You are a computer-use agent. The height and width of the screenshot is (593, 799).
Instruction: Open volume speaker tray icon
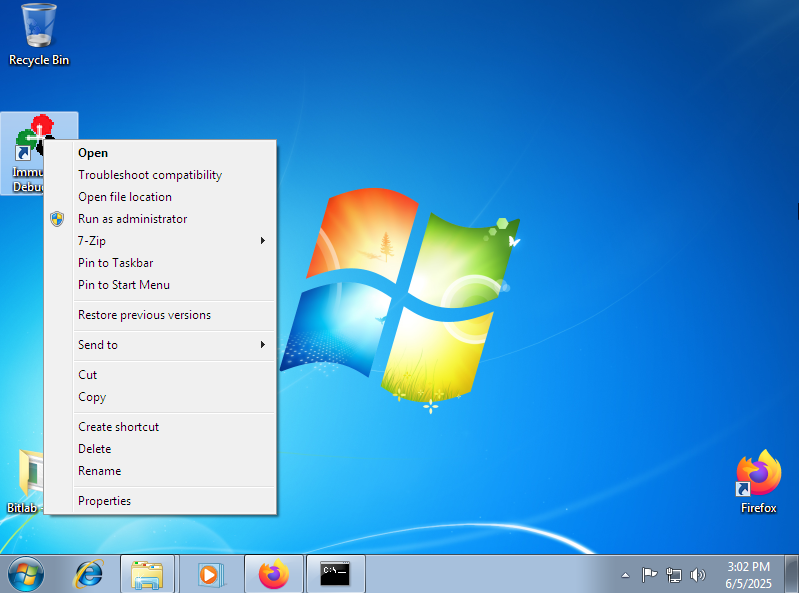698,575
